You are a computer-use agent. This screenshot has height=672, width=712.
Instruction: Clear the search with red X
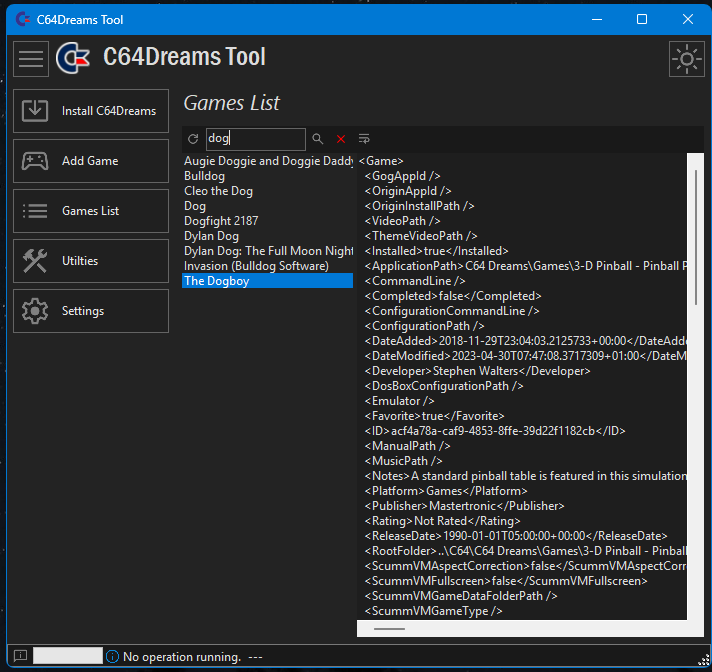(341, 139)
